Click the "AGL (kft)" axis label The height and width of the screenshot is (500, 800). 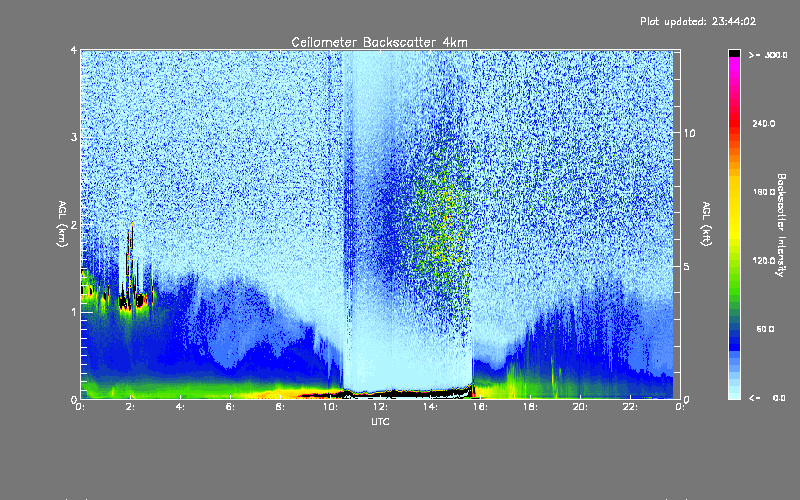click(706, 224)
